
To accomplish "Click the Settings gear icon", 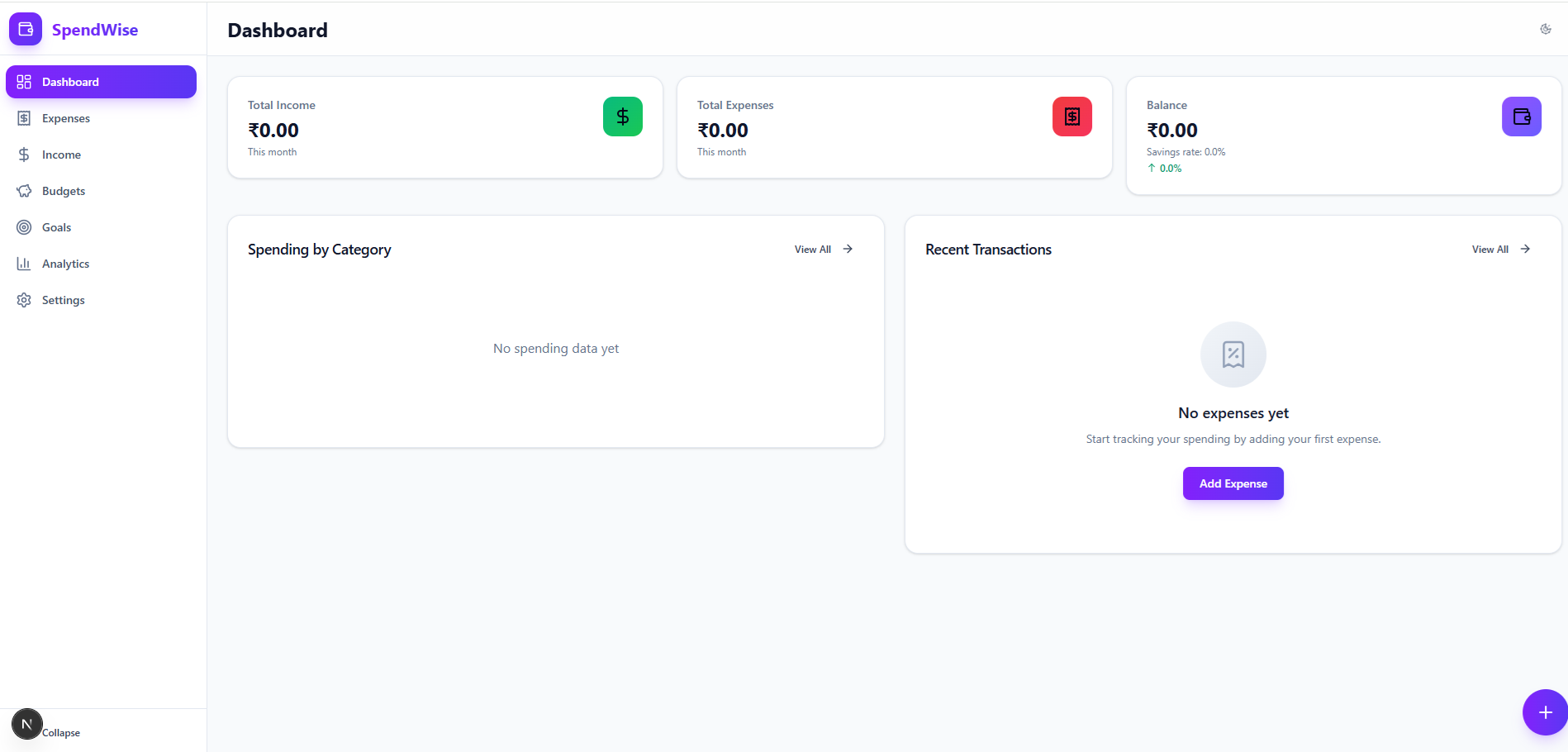I will point(24,300).
